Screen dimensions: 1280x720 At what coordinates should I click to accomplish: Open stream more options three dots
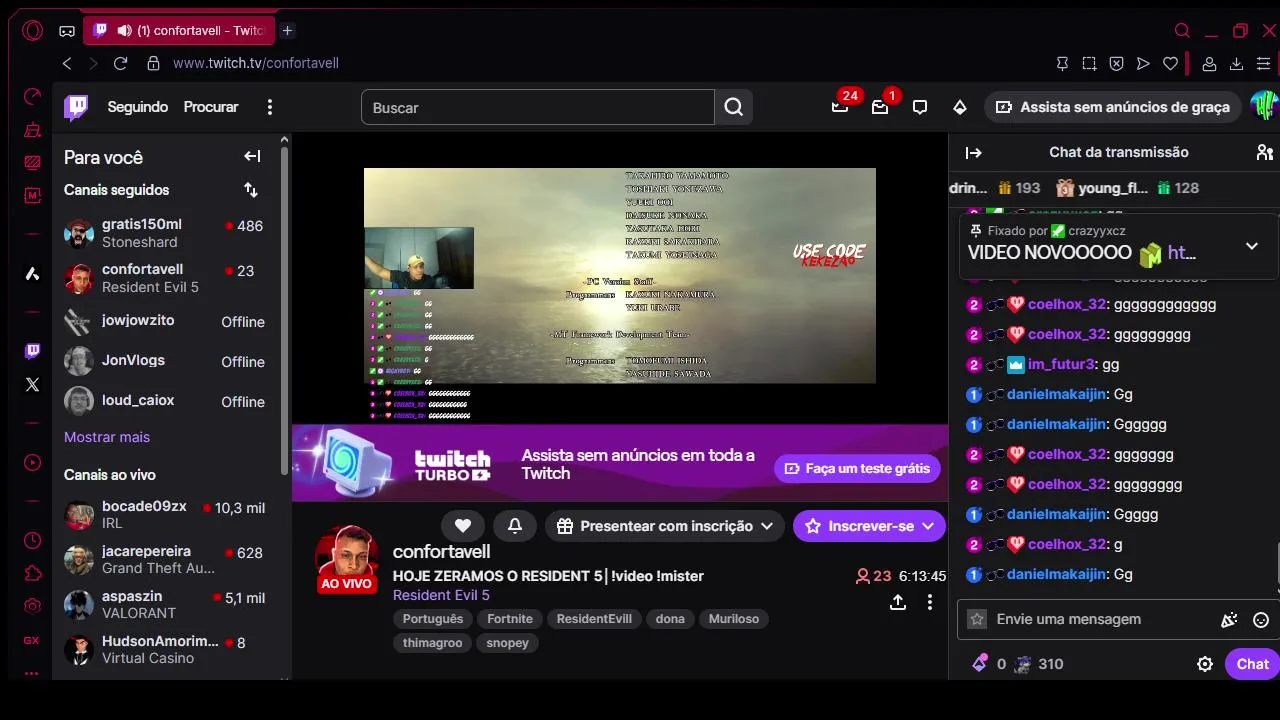click(930, 602)
